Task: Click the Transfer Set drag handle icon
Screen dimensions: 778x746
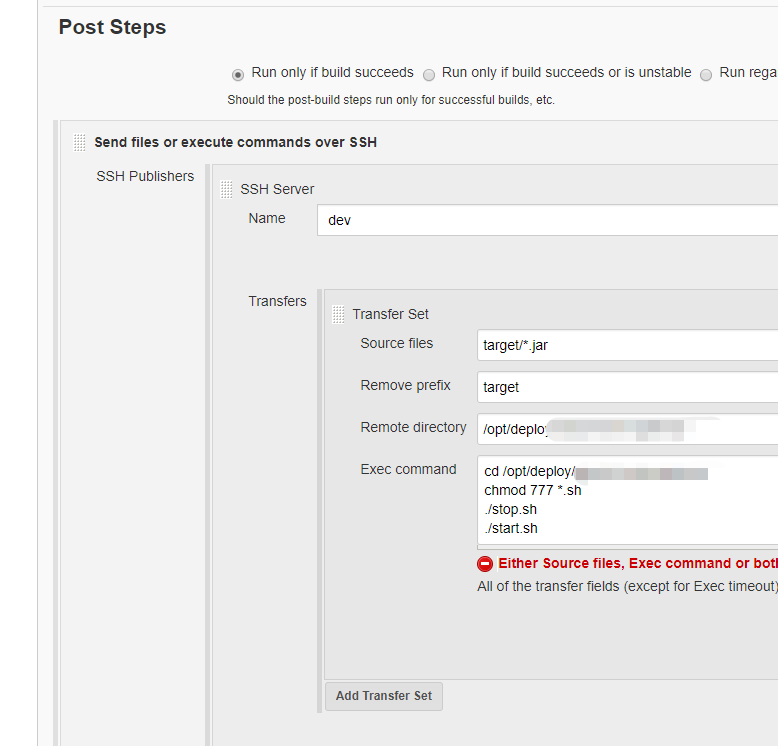Action: [x=338, y=314]
